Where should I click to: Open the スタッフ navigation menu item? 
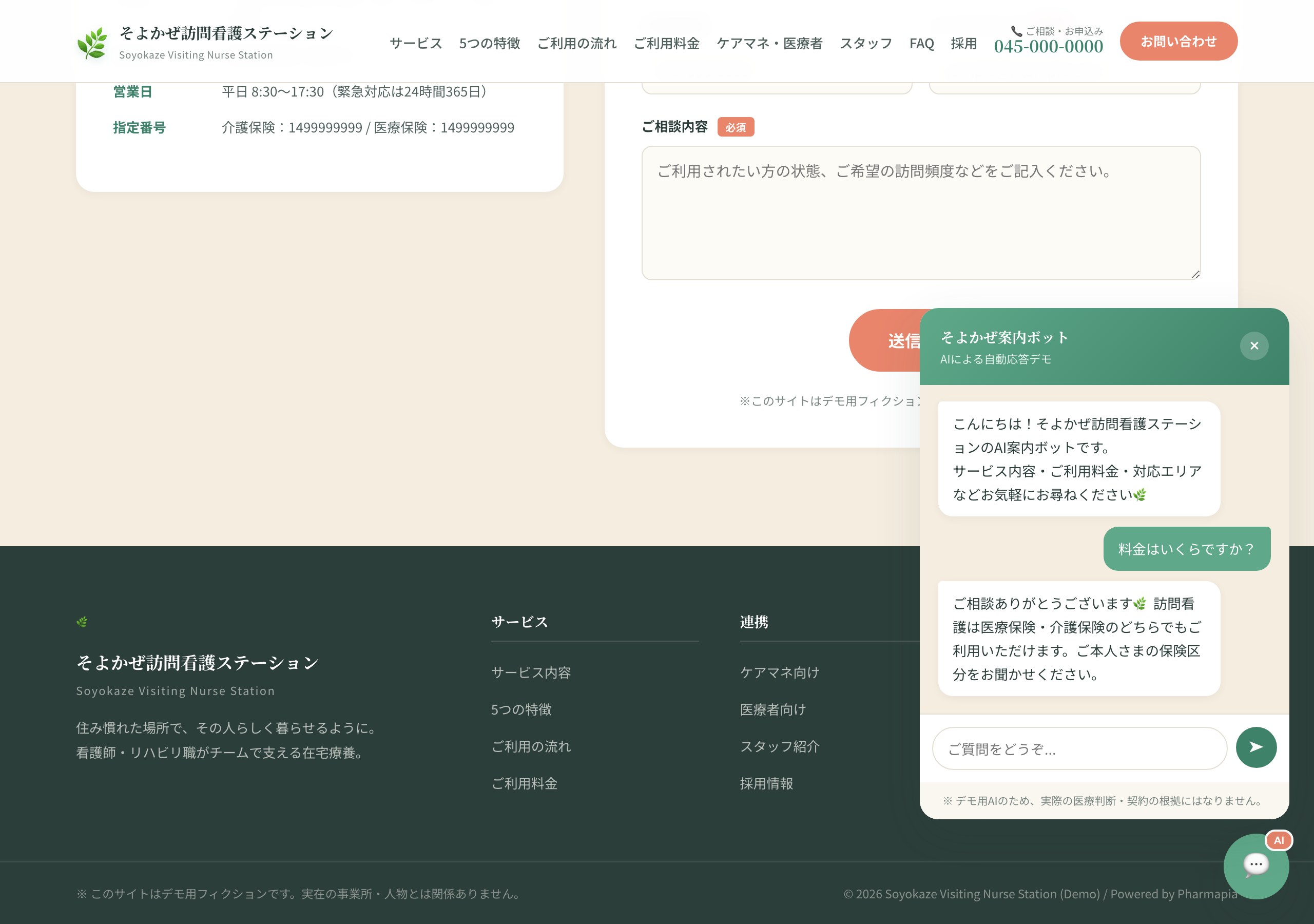865,44
